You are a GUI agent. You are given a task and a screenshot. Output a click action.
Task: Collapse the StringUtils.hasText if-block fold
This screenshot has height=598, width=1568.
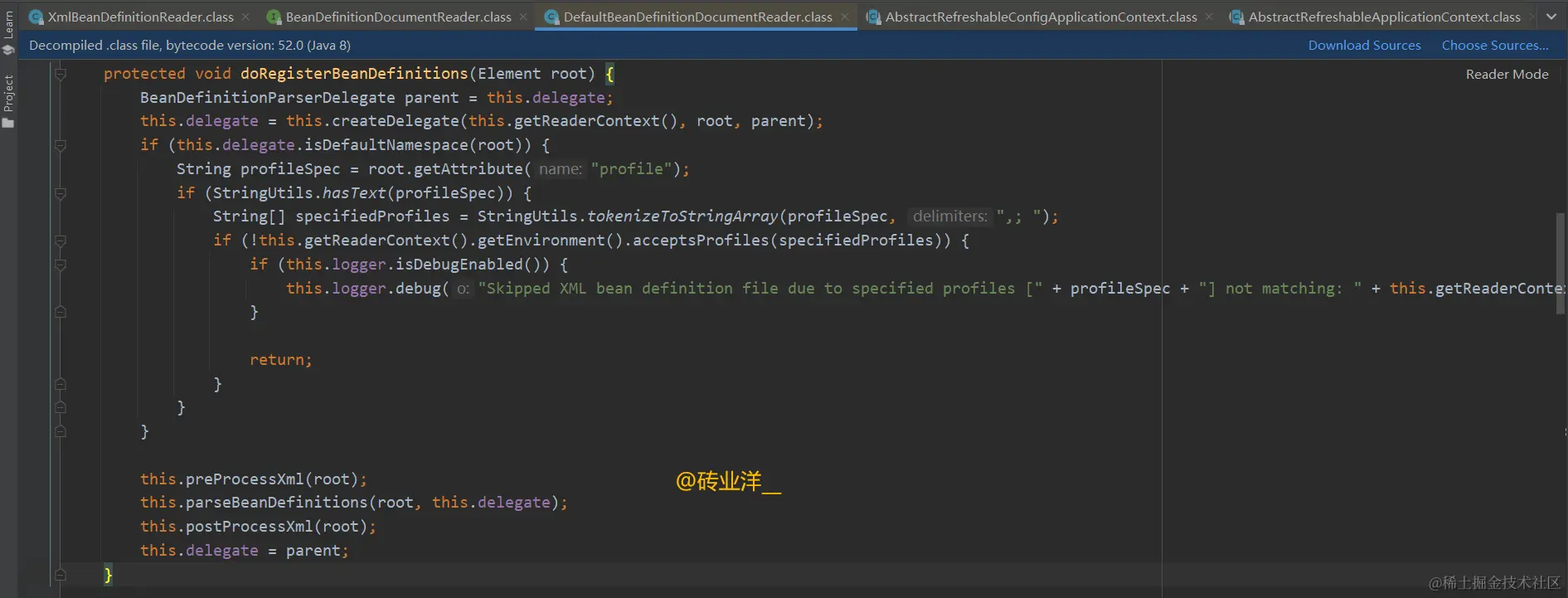pyautogui.click(x=61, y=193)
